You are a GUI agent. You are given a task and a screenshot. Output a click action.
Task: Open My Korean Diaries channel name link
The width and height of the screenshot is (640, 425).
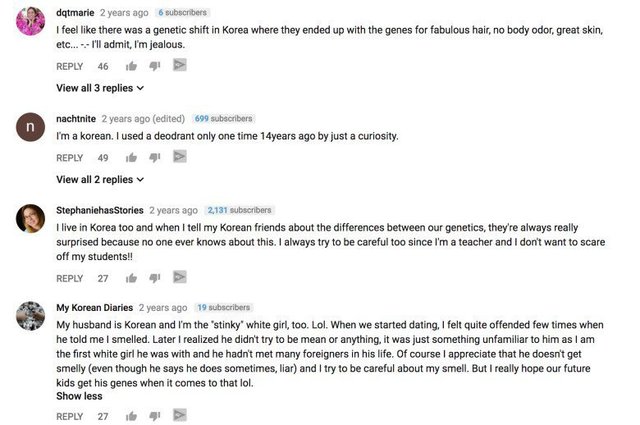click(x=95, y=307)
